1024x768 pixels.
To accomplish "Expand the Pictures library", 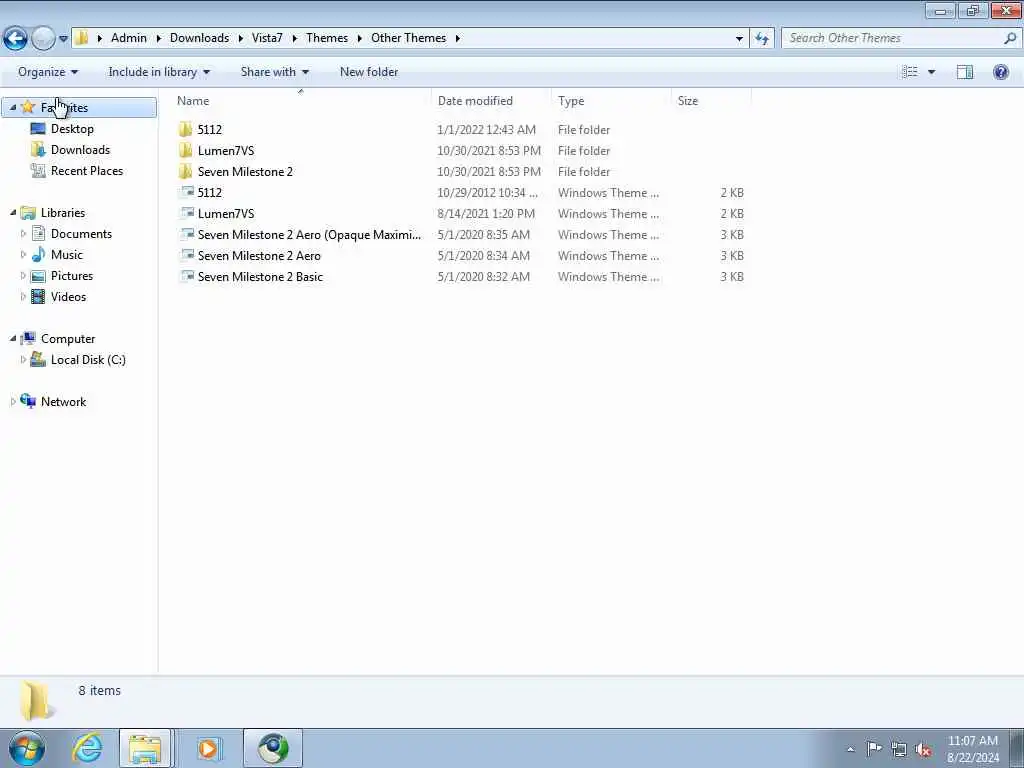I will [x=24, y=276].
